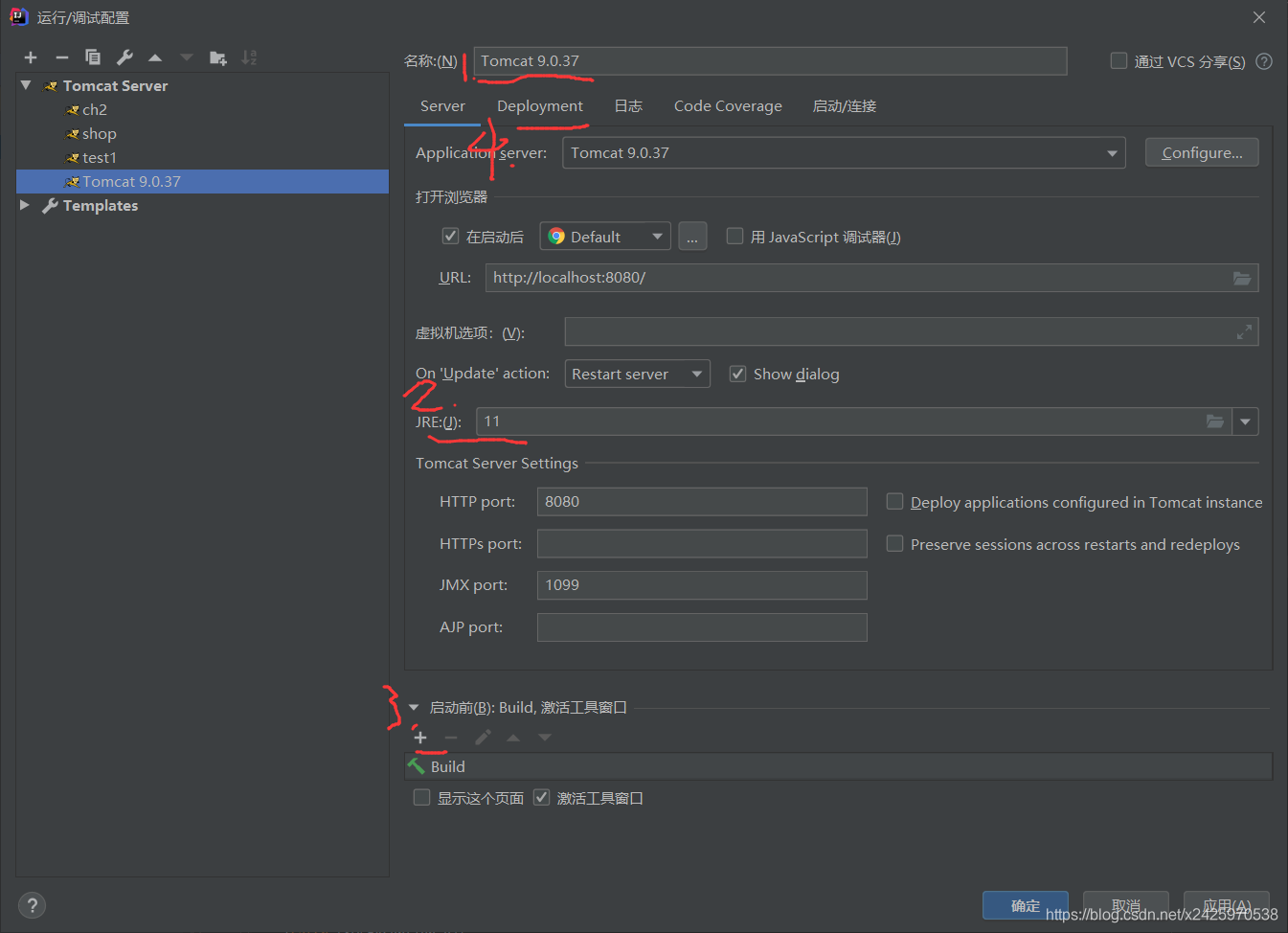Click the Configure... button
This screenshot has width=1288, height=933.
tap(1202, 152)
